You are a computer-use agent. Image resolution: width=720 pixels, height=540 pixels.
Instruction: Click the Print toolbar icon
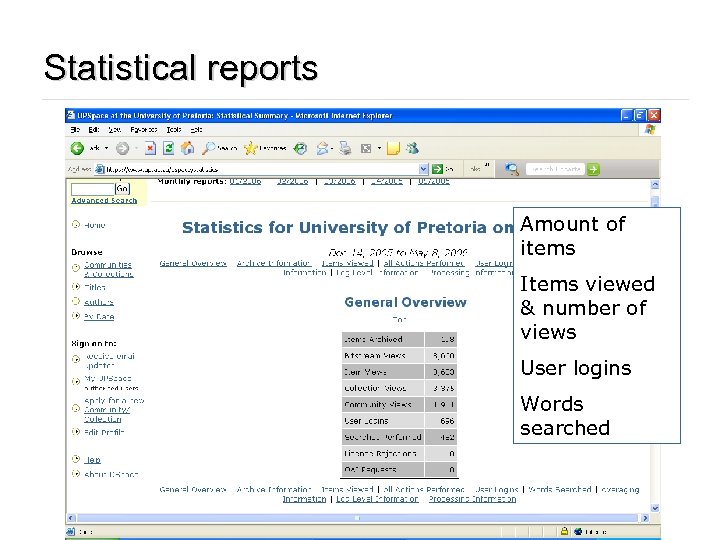(345, 148)
